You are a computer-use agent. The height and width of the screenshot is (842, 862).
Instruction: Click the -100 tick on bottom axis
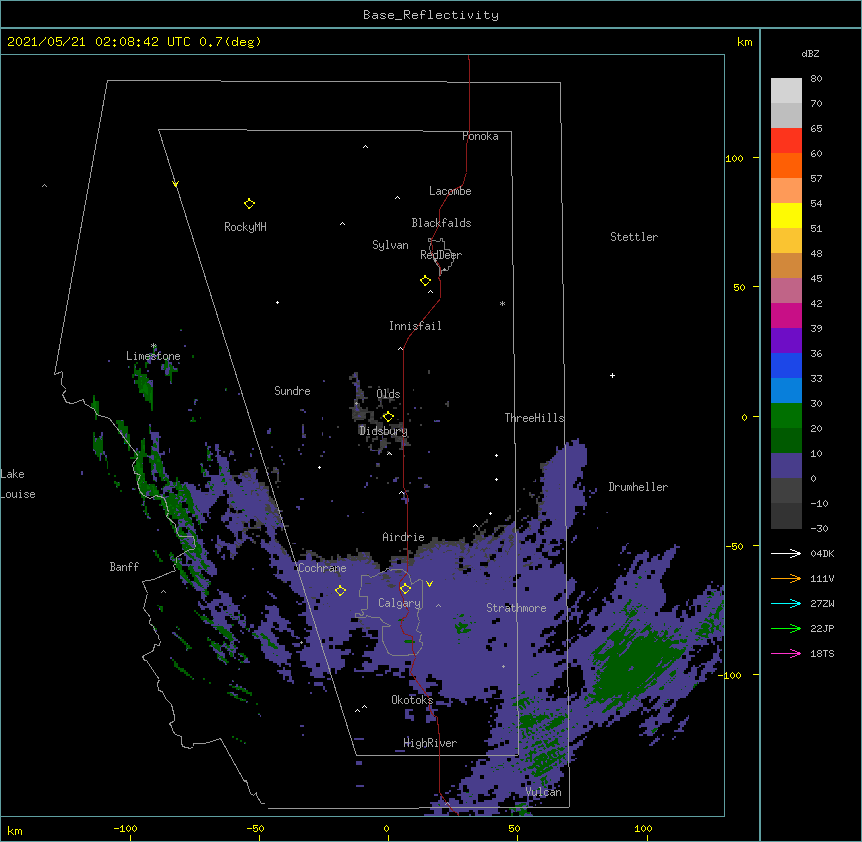click(125, 829)
